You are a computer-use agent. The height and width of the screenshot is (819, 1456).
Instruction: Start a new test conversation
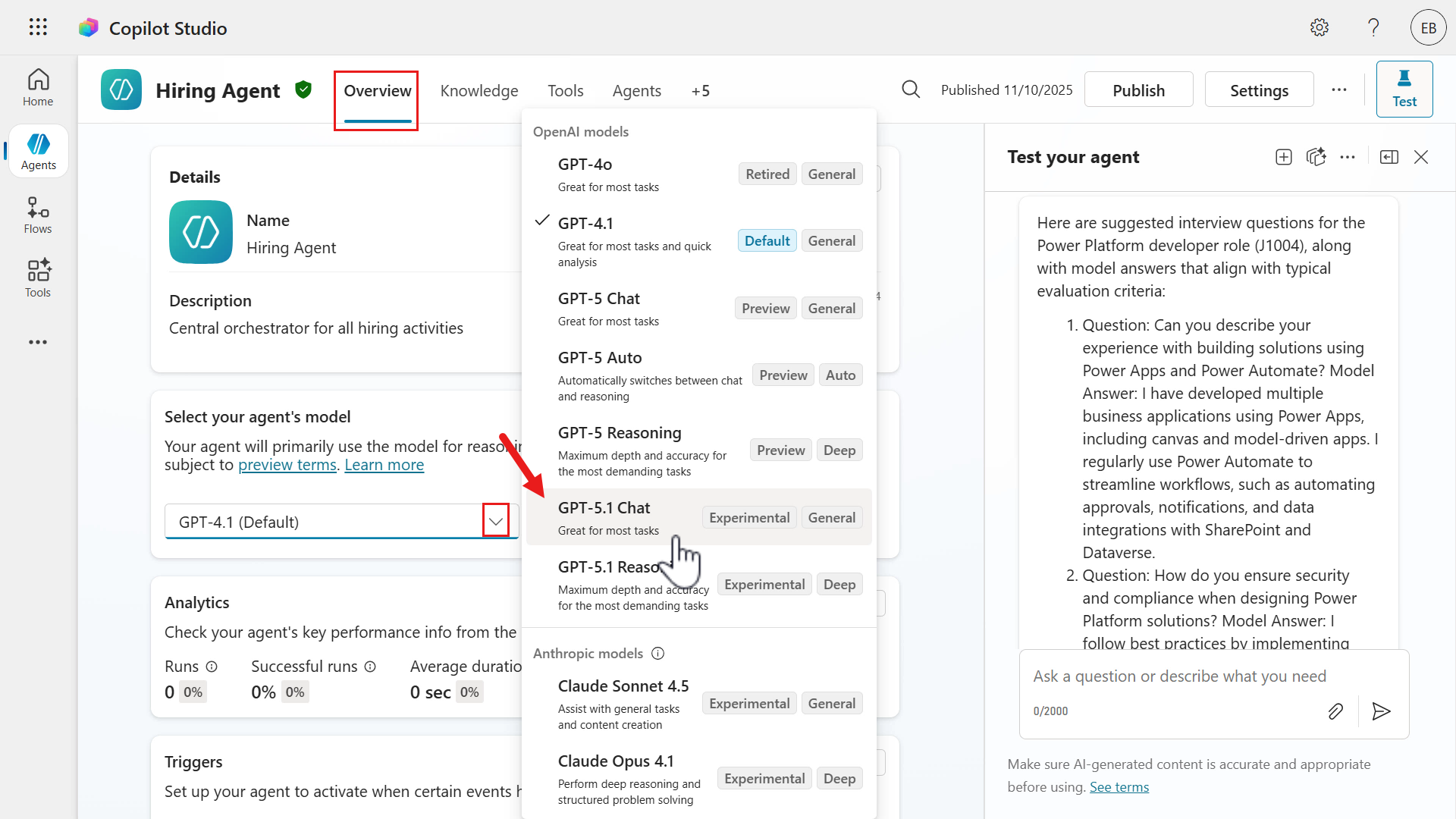(1284, 157)
